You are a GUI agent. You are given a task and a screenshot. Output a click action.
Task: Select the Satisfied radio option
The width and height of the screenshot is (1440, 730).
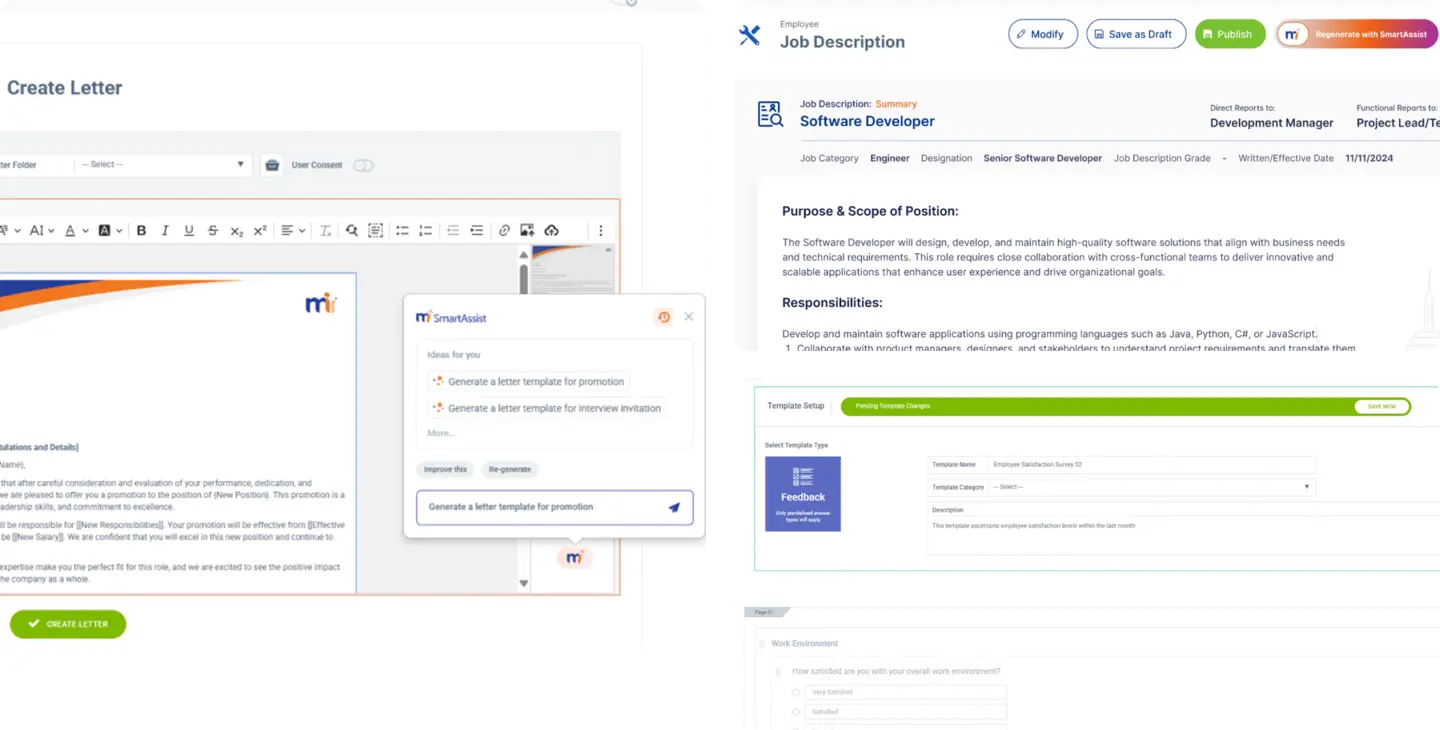(x=796, y=712)
